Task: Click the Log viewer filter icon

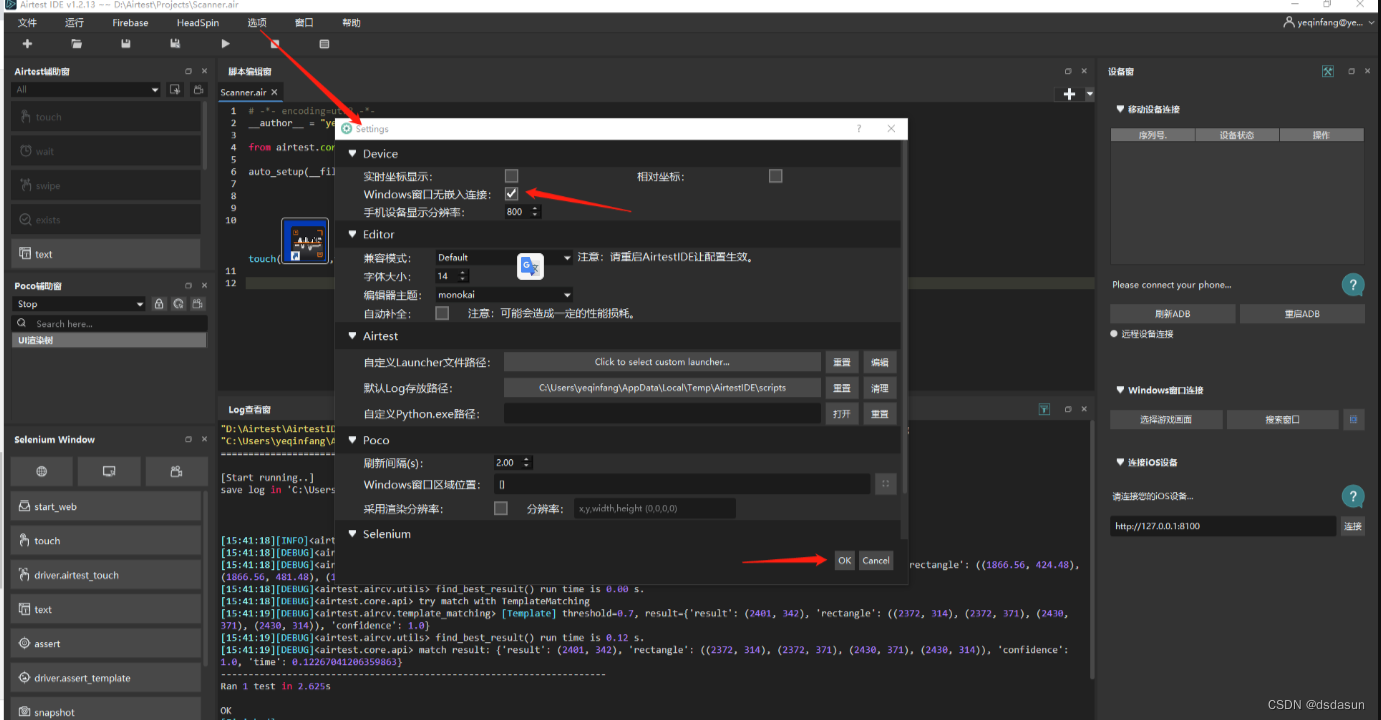Action: point(1043,409)
